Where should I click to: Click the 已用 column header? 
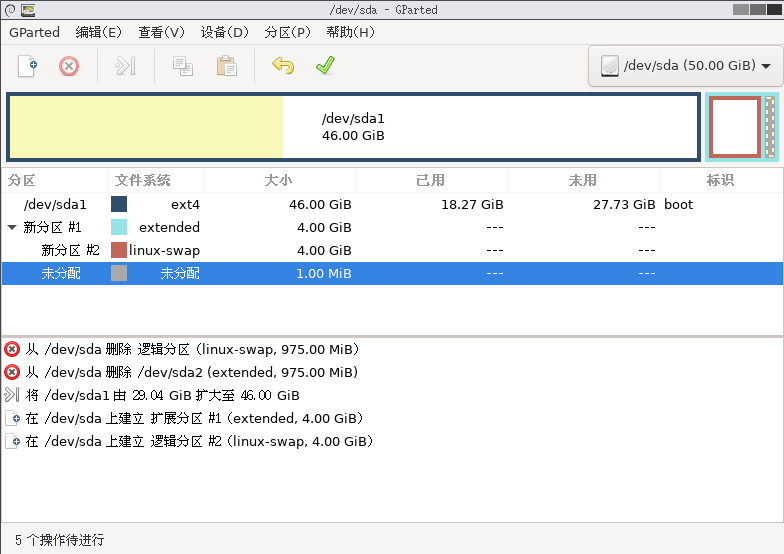(432, 180)
